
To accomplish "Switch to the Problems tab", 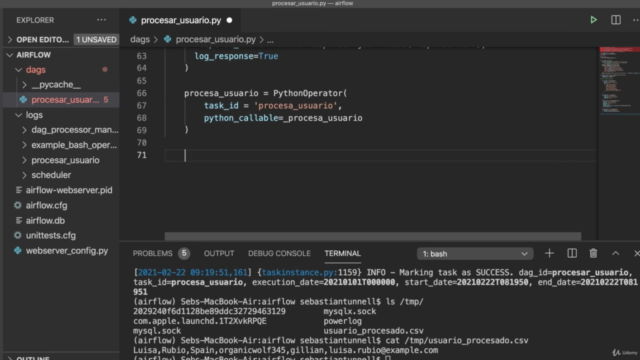I will tap(152, 253).
